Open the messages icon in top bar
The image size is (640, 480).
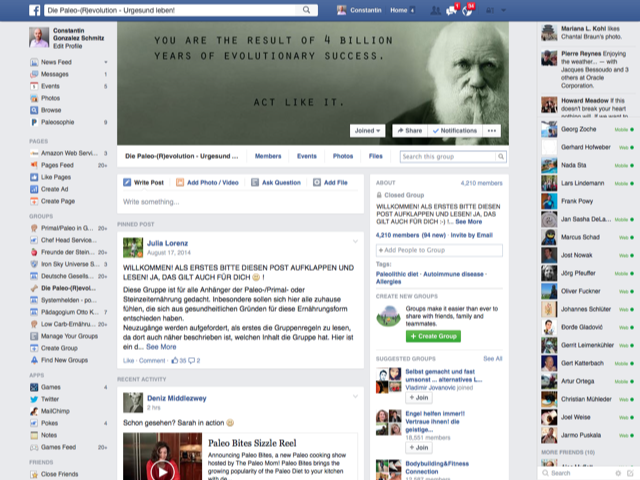coord(451,11)
